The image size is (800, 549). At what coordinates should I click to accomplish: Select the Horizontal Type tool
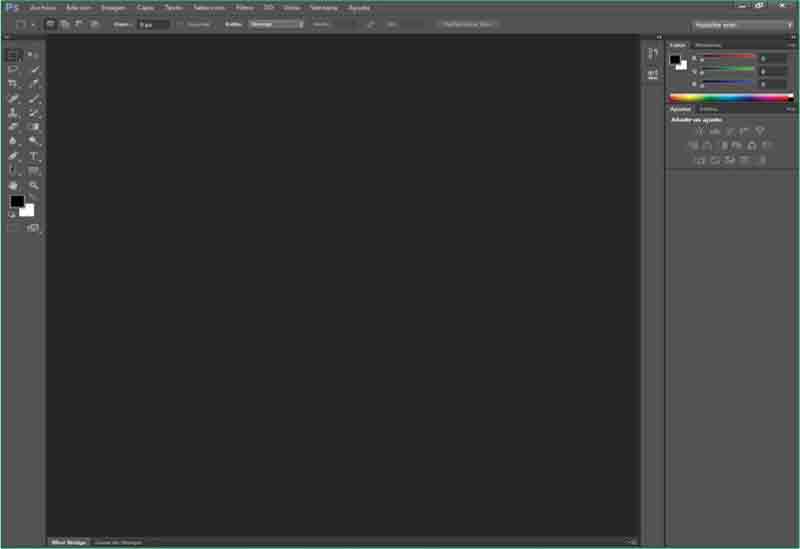pyautogui.click(x=34, y=157)
